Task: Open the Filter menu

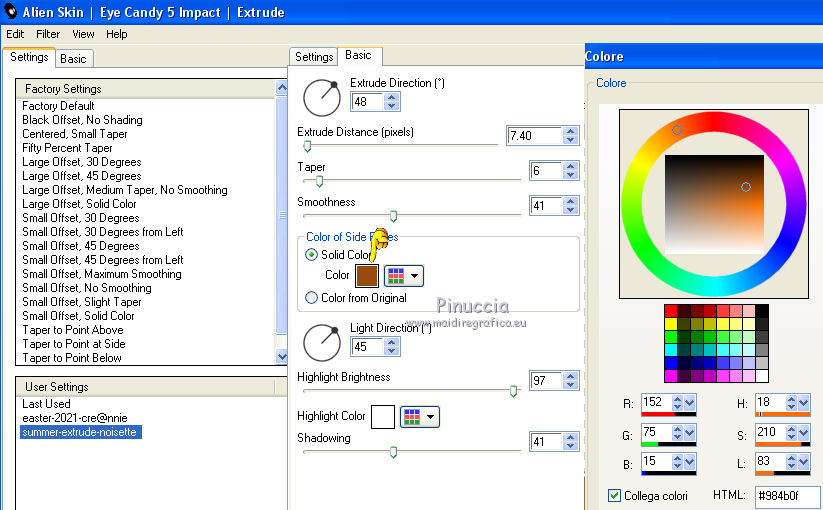Action: 48,34
